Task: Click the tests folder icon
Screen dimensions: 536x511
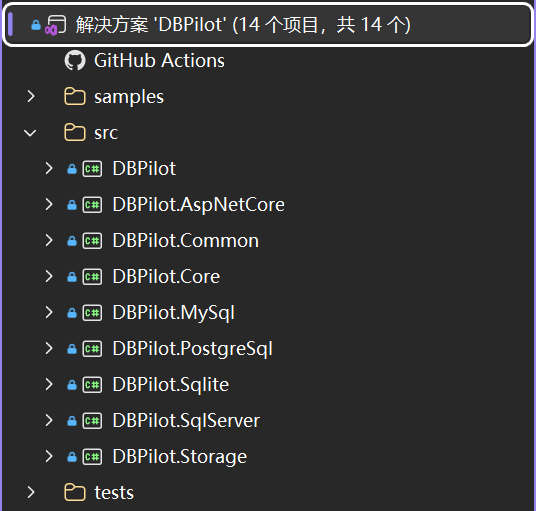Action: pos(75,493)
